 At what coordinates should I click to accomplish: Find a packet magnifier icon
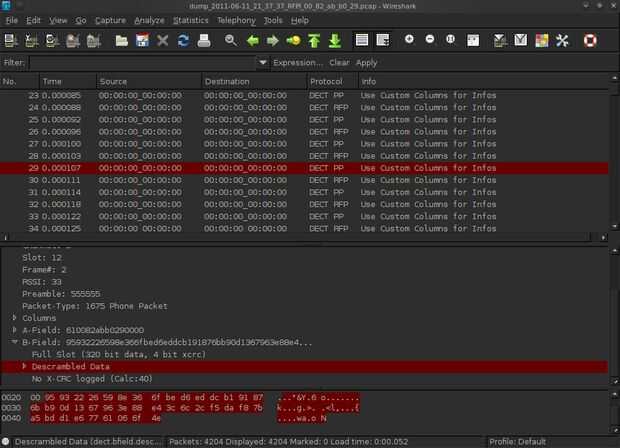(x=231, y=40)
